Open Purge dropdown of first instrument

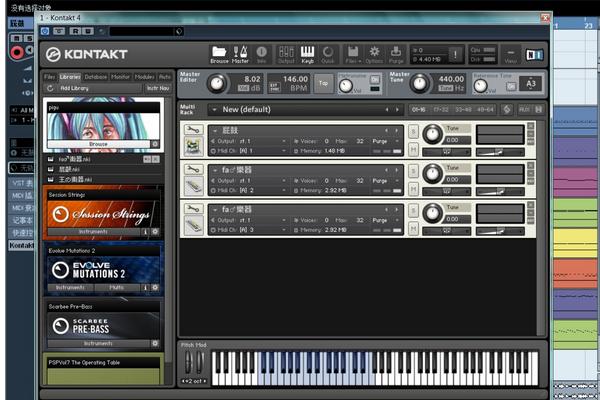[397, 141]
